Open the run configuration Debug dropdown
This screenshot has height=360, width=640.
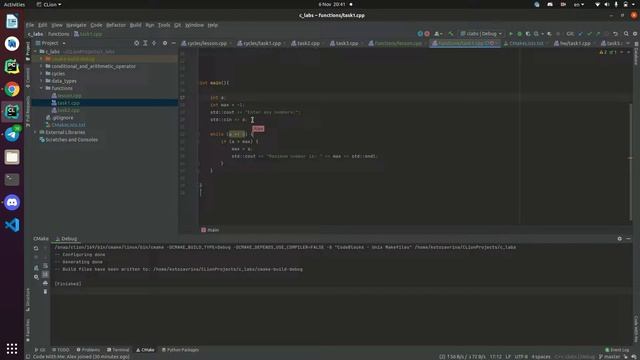[482, 34]
